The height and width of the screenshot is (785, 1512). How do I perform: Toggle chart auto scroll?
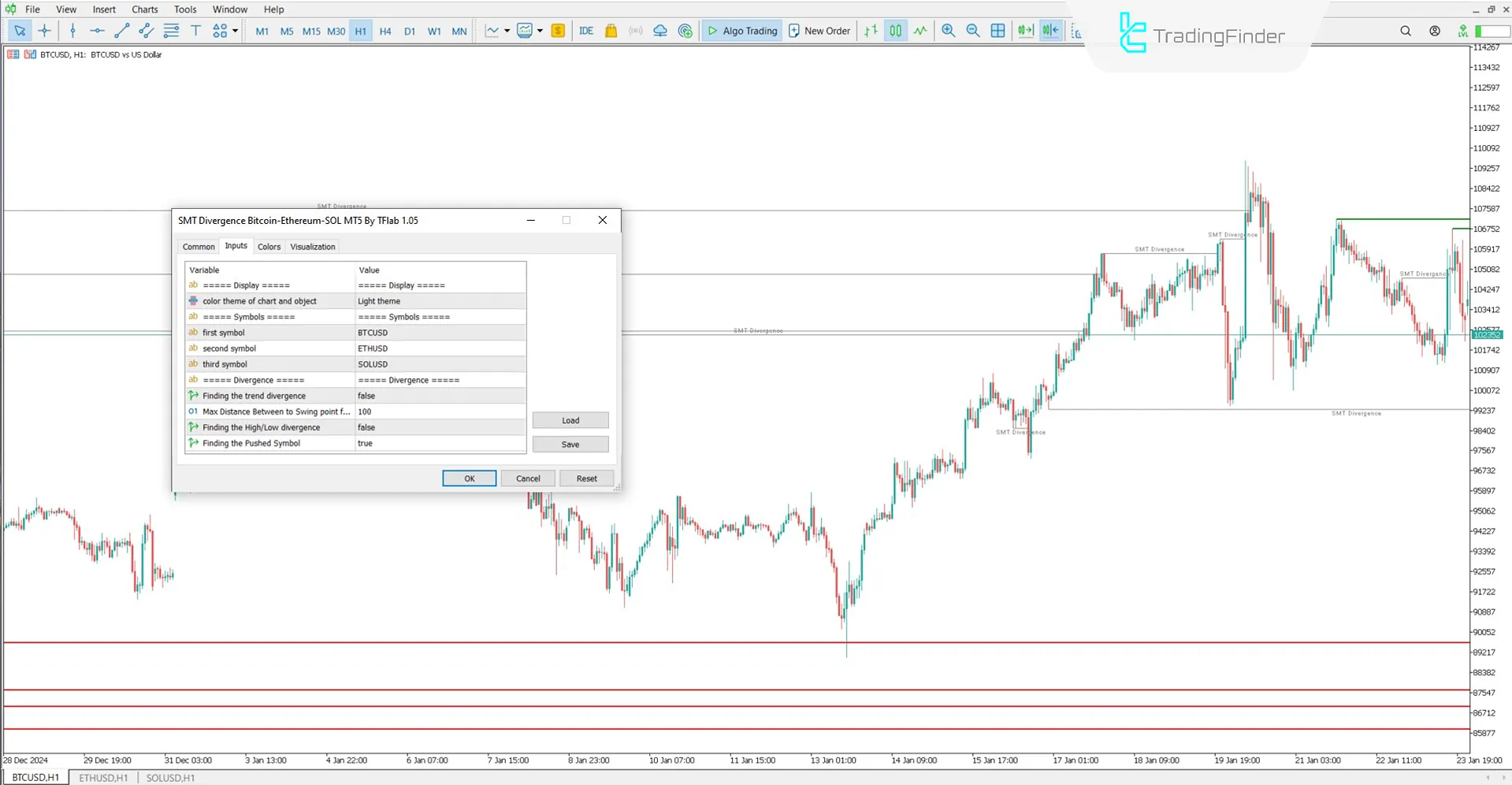click(x=1026, y=31)
